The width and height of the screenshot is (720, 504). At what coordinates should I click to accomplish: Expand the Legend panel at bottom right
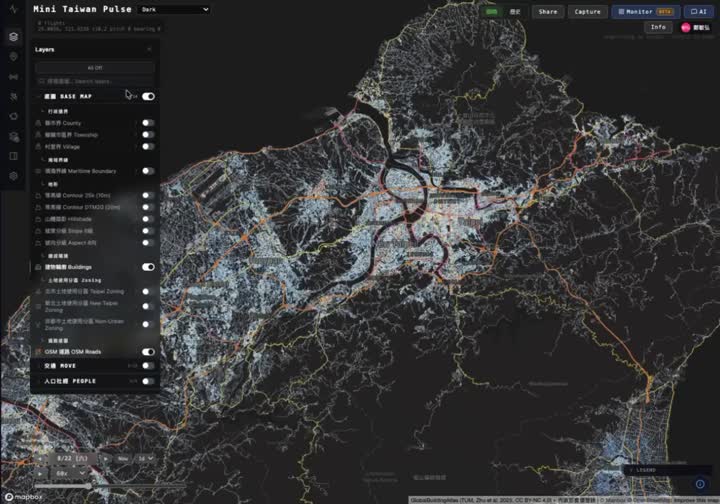[x=667, y=470]
